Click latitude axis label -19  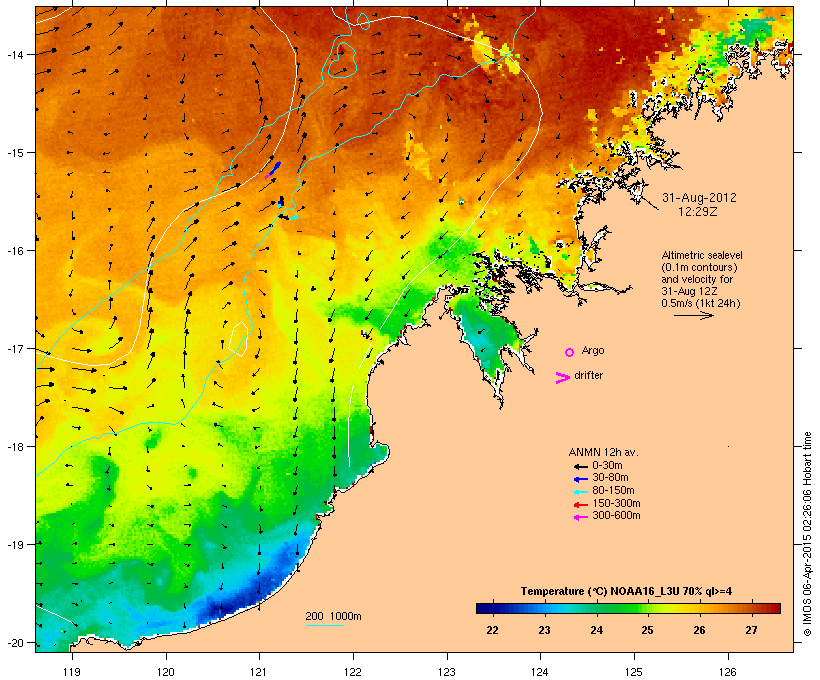click(15, 545)
